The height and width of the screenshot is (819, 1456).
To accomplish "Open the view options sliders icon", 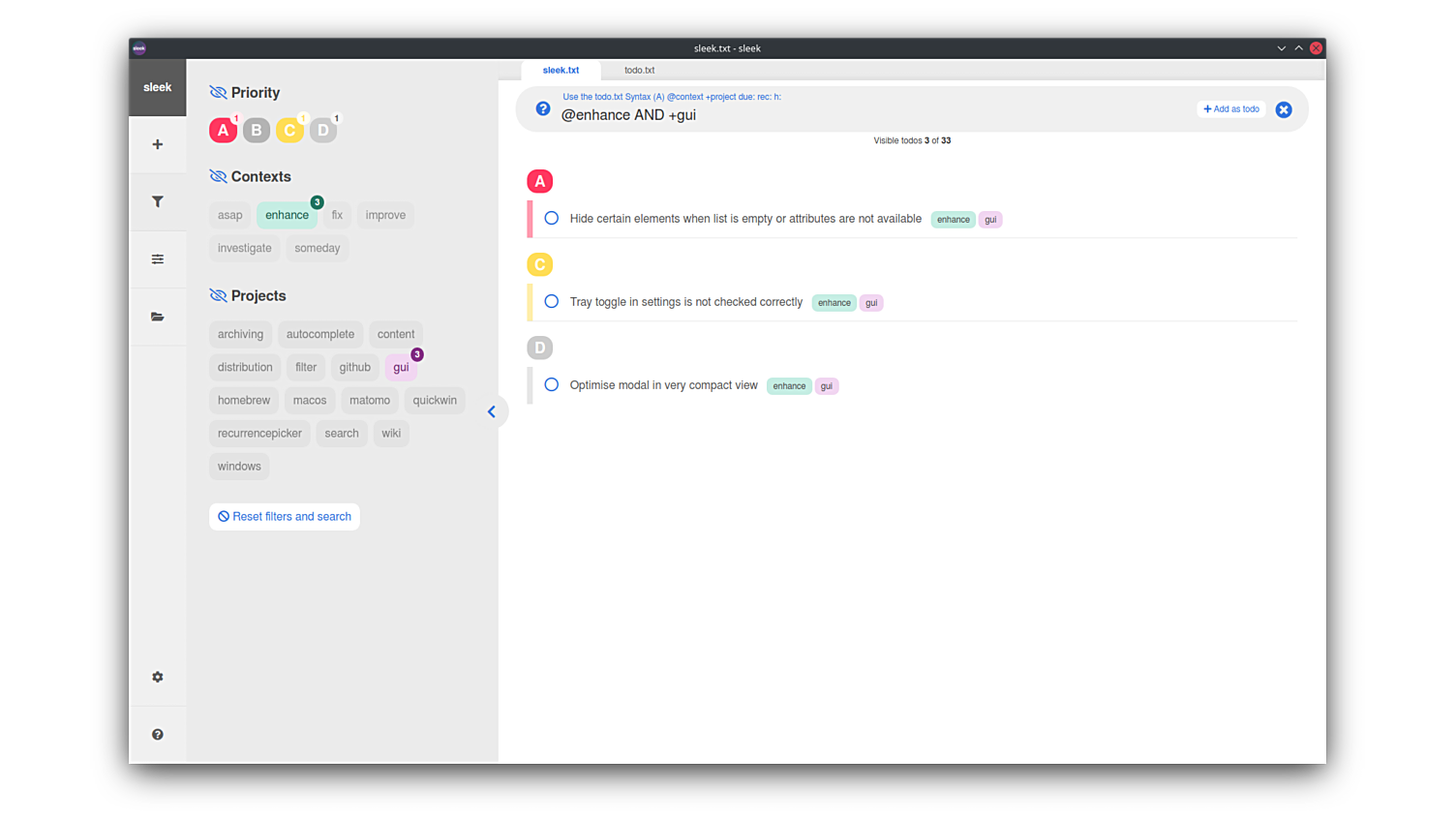I will [157, 259].
